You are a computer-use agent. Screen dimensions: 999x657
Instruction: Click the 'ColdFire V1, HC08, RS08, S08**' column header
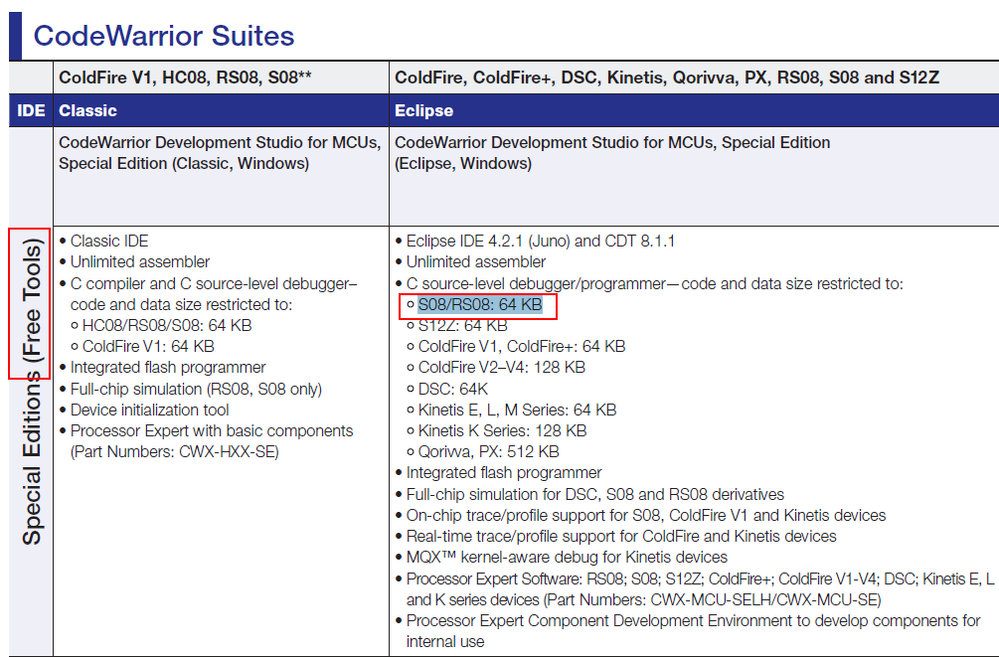pyautogui.click(x=185, y=78)
